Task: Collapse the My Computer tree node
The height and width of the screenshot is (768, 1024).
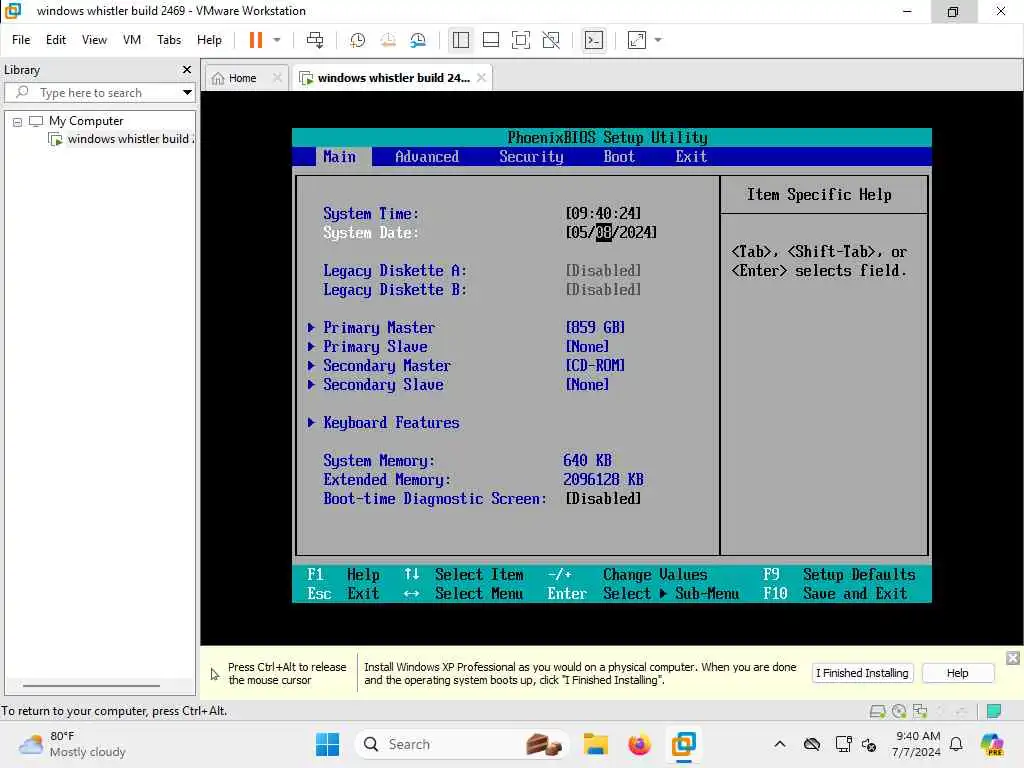Action: (18, 121)
